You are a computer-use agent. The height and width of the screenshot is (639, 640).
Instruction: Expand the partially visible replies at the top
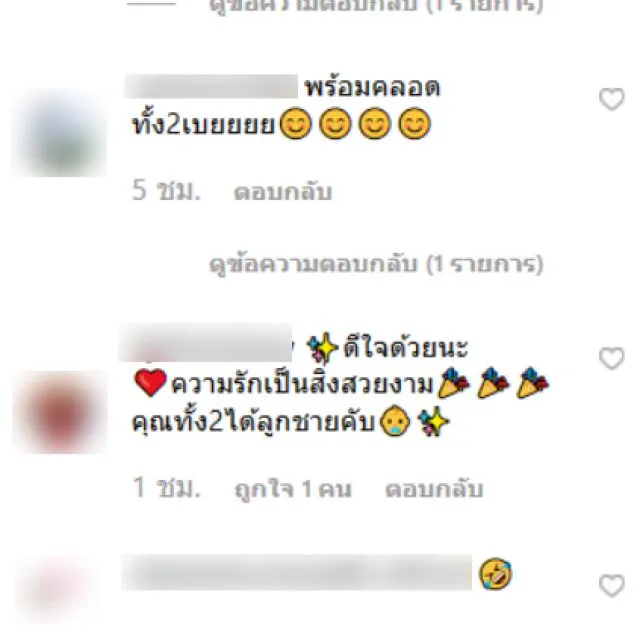tap(376, 7)
